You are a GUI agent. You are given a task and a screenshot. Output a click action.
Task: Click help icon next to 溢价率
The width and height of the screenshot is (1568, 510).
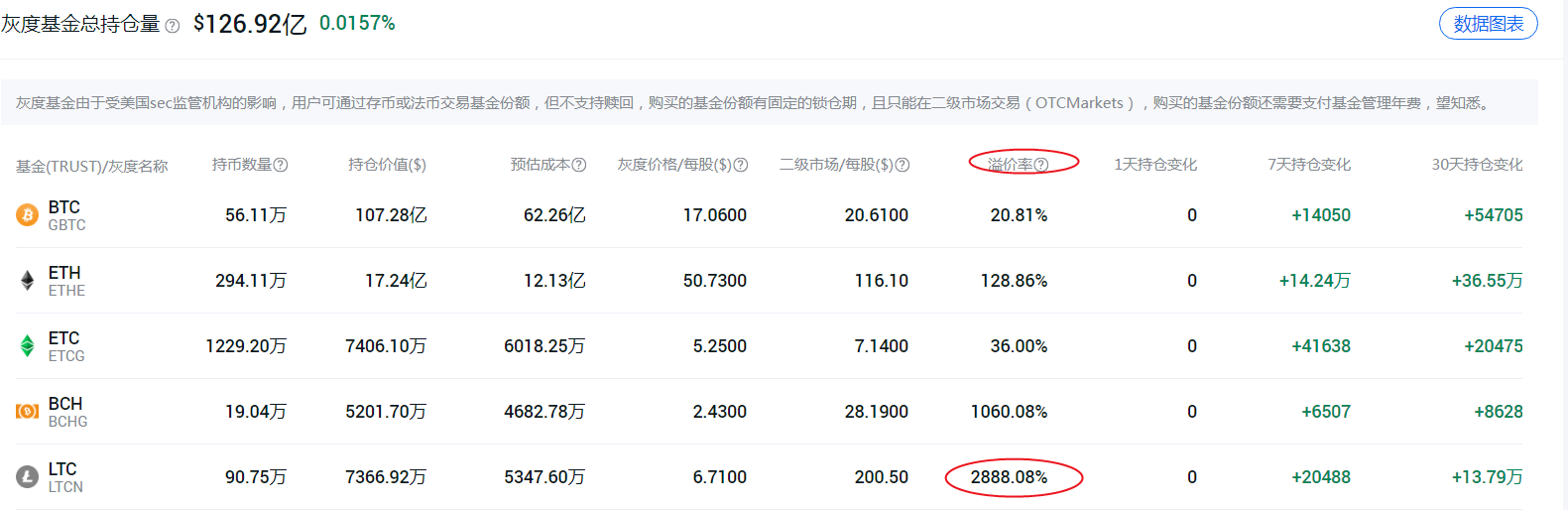[x=1041, y=165]
